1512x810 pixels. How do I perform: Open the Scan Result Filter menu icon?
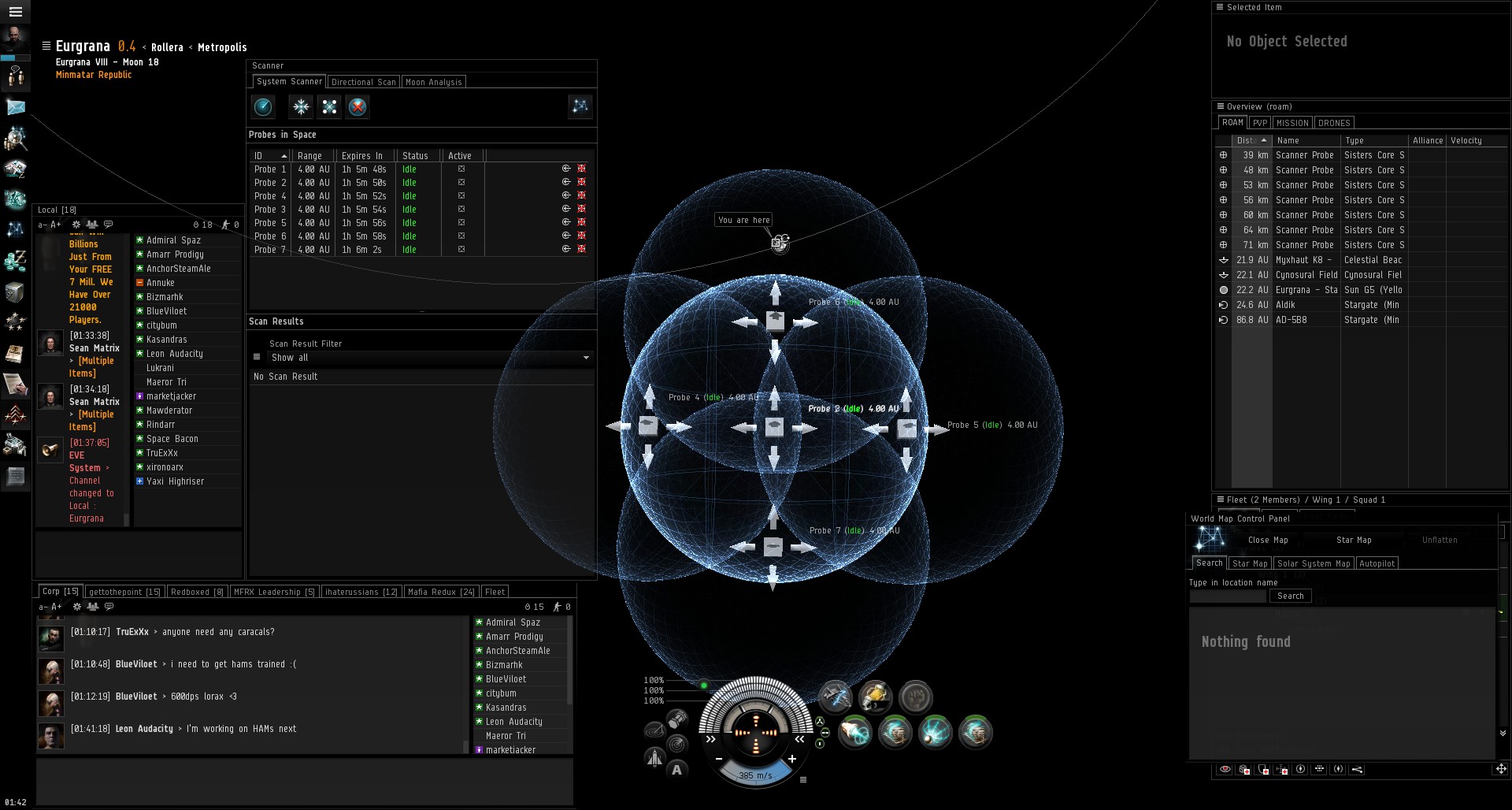point(257,357)
